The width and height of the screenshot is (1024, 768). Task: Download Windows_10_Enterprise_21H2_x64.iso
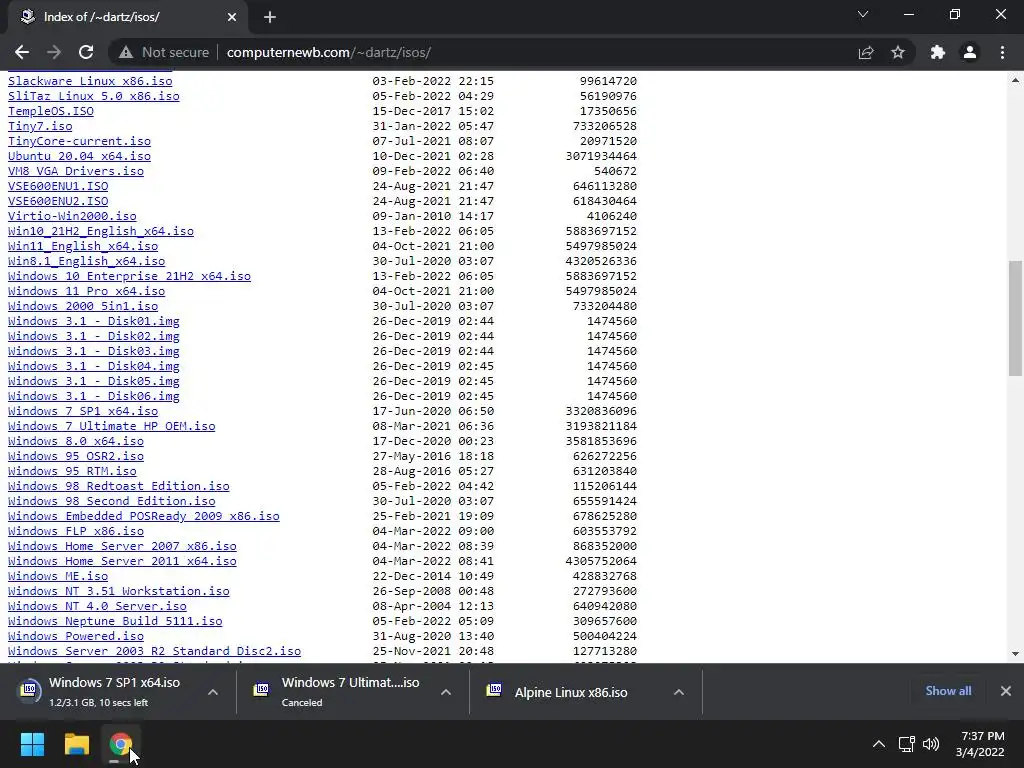(129, 276)
